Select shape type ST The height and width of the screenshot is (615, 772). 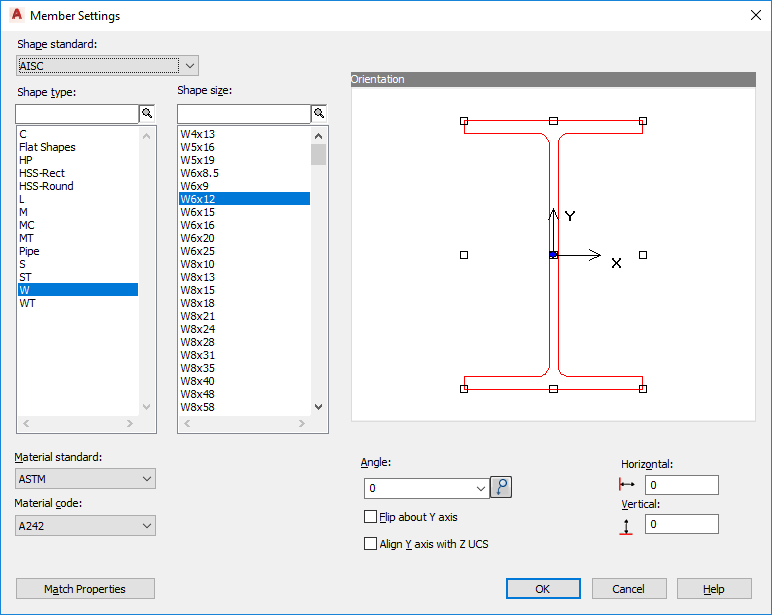pos(78,277)
